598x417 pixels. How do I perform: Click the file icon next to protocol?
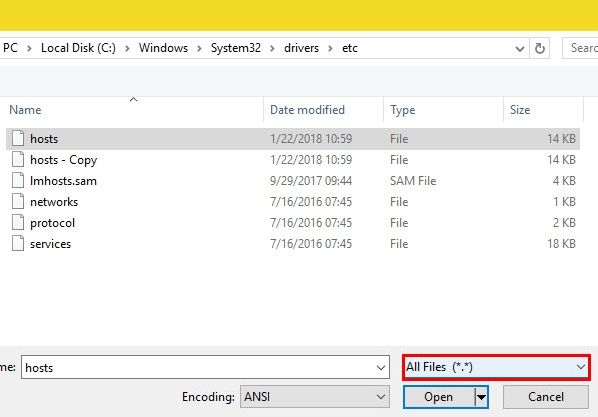tap(18, 222)
